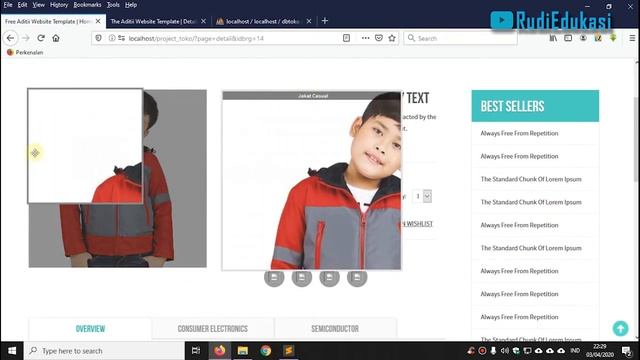Close the Free Aditii Website Template tab
The image size is (640, 360).
pos(98,21)
